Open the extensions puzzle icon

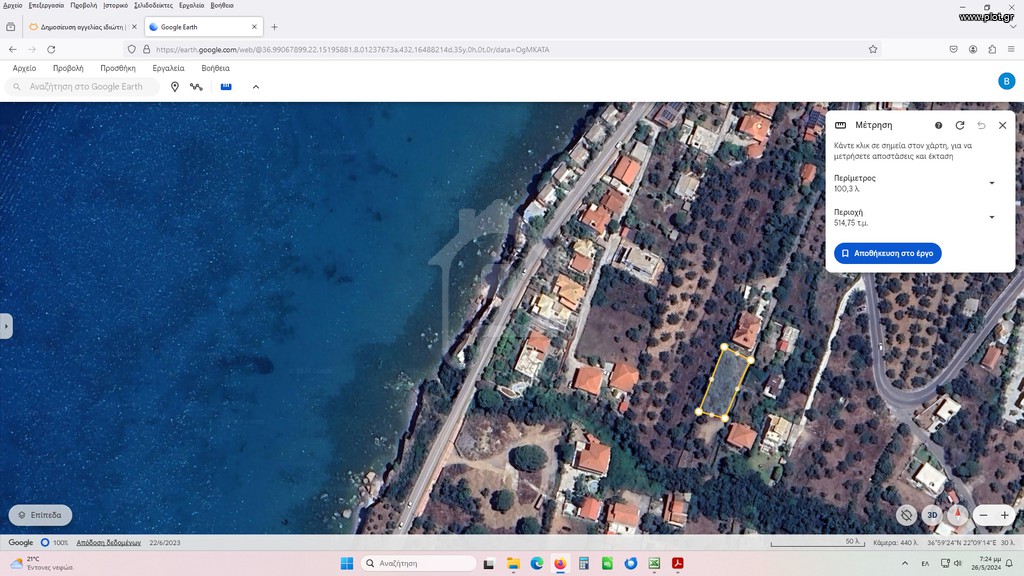pos(992,49)
